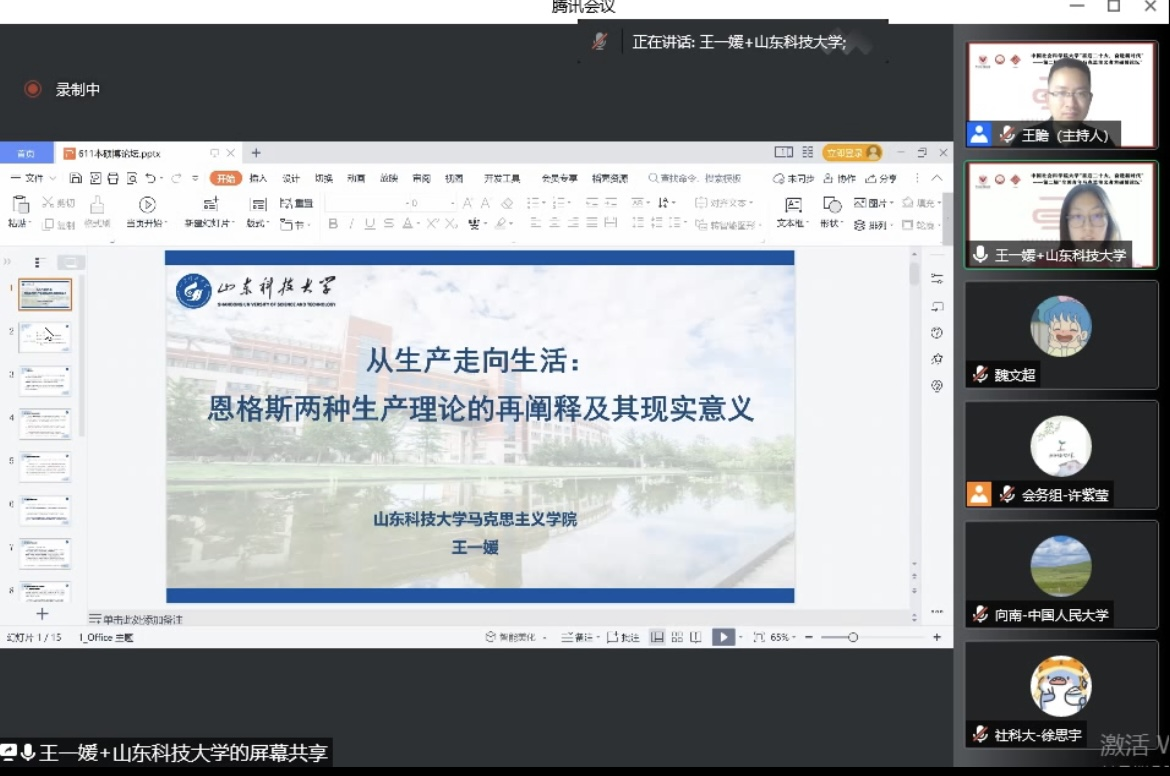This screenshot has height=776, width=1170.
Task: Toggle Underline formatting button
Action: click(x=370, y=224)
